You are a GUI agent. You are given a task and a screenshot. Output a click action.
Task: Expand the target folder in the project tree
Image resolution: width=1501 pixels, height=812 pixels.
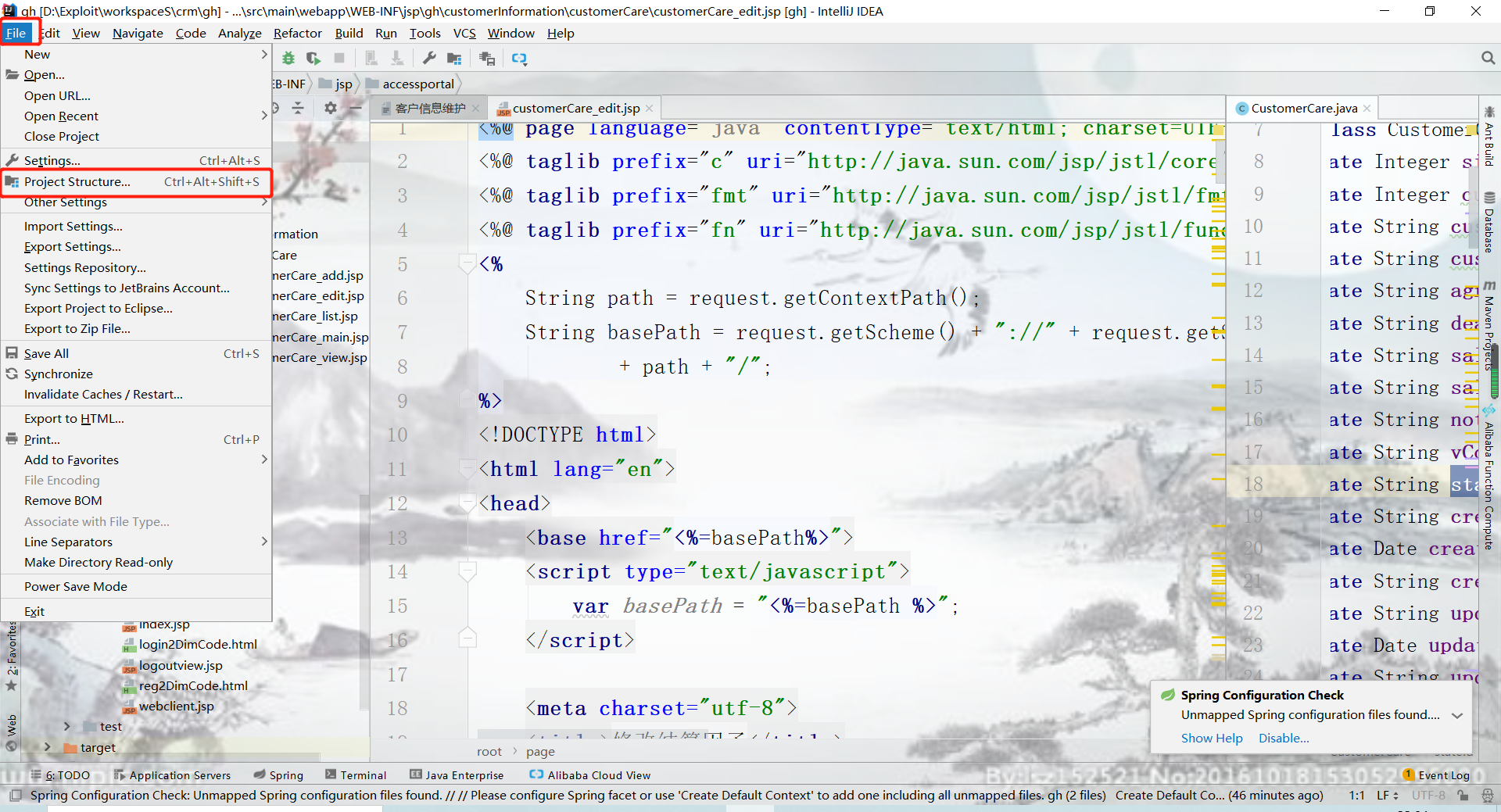point(48,747)
